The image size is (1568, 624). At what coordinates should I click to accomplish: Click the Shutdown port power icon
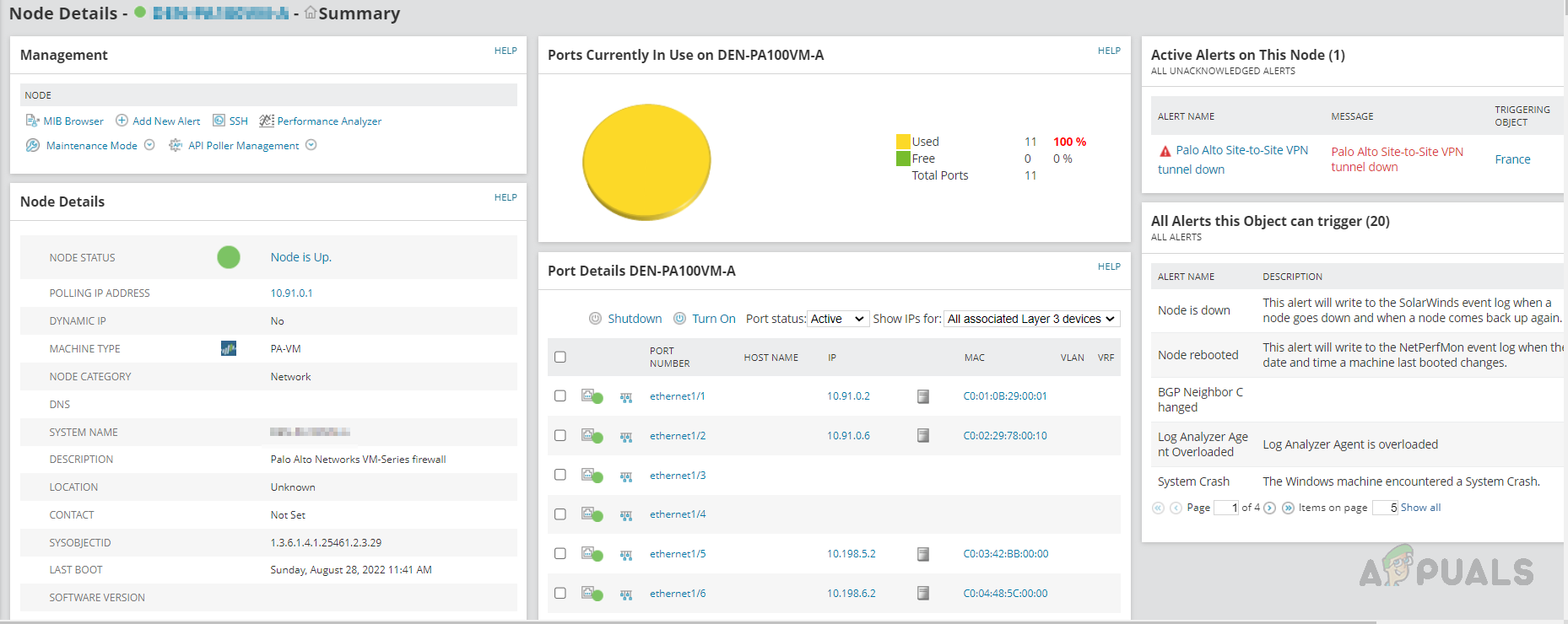[595, 319]
